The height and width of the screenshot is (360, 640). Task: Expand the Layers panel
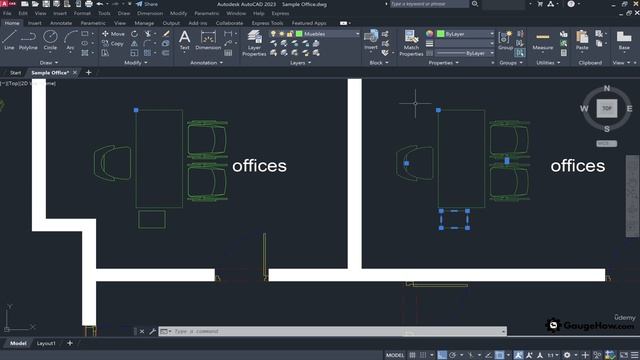(x=300, y=63)
